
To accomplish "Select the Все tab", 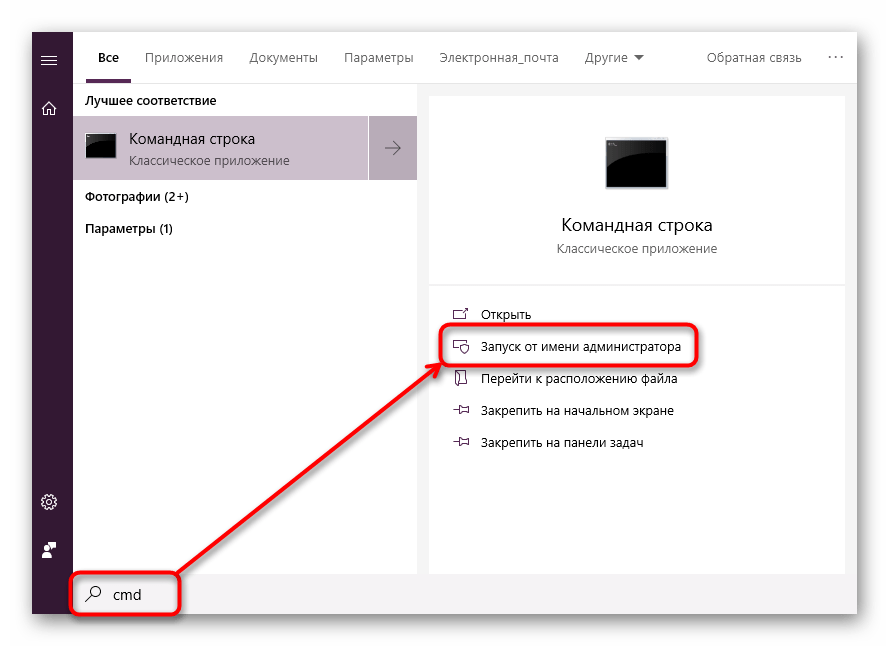I will point(108,58).
